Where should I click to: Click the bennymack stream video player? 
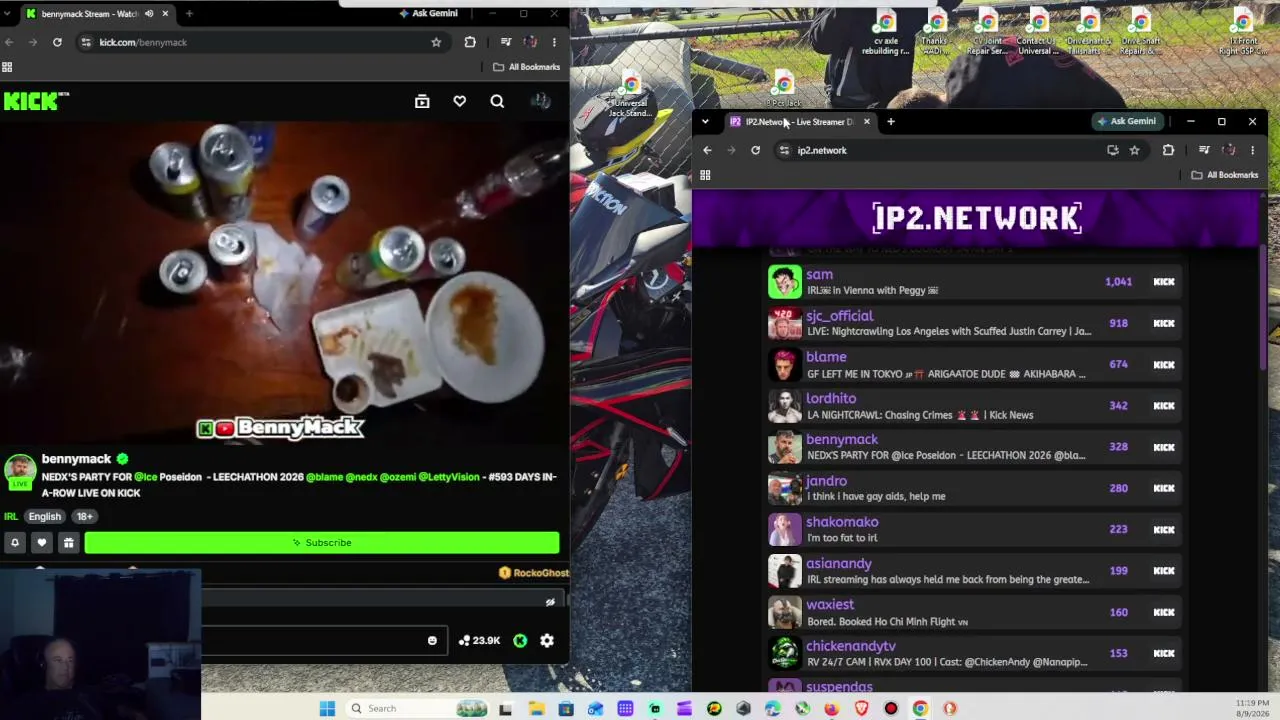point(285,282)
